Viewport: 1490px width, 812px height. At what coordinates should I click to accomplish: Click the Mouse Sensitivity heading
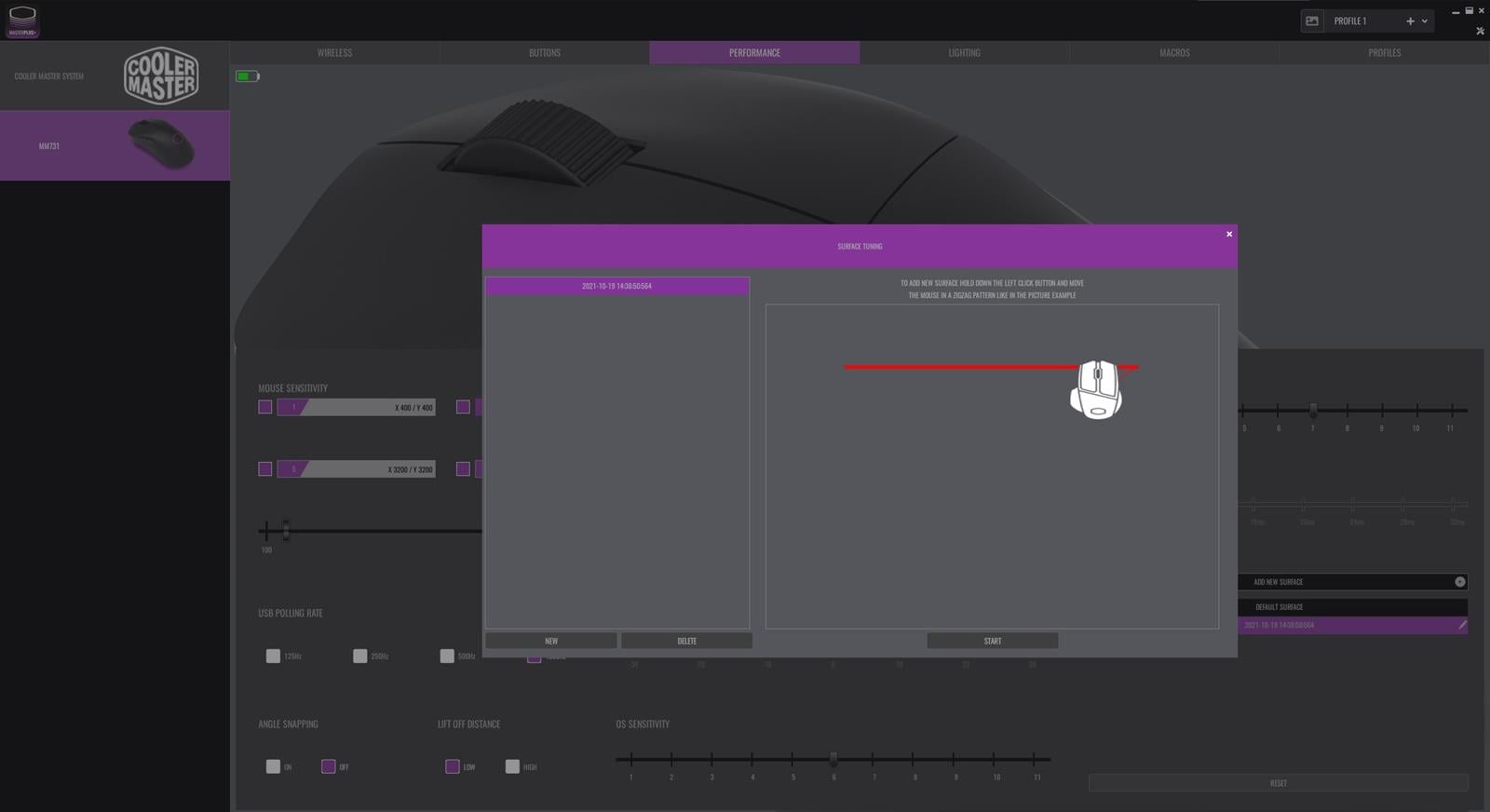292,388
